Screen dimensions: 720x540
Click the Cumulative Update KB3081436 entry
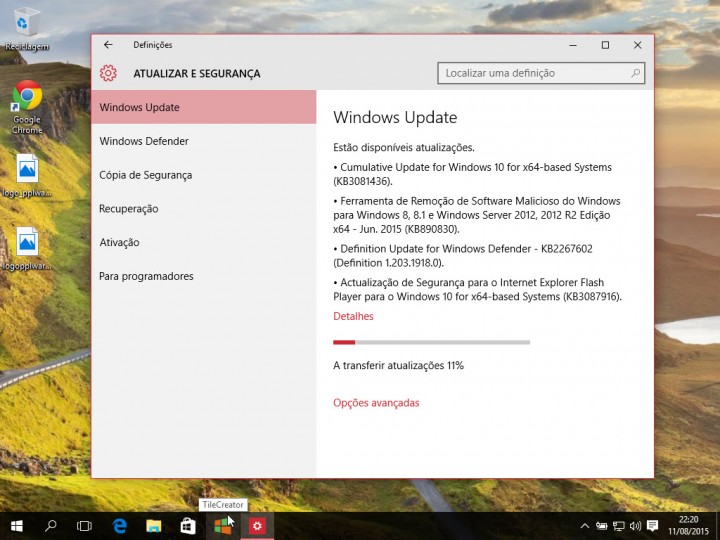coord(472,174)
